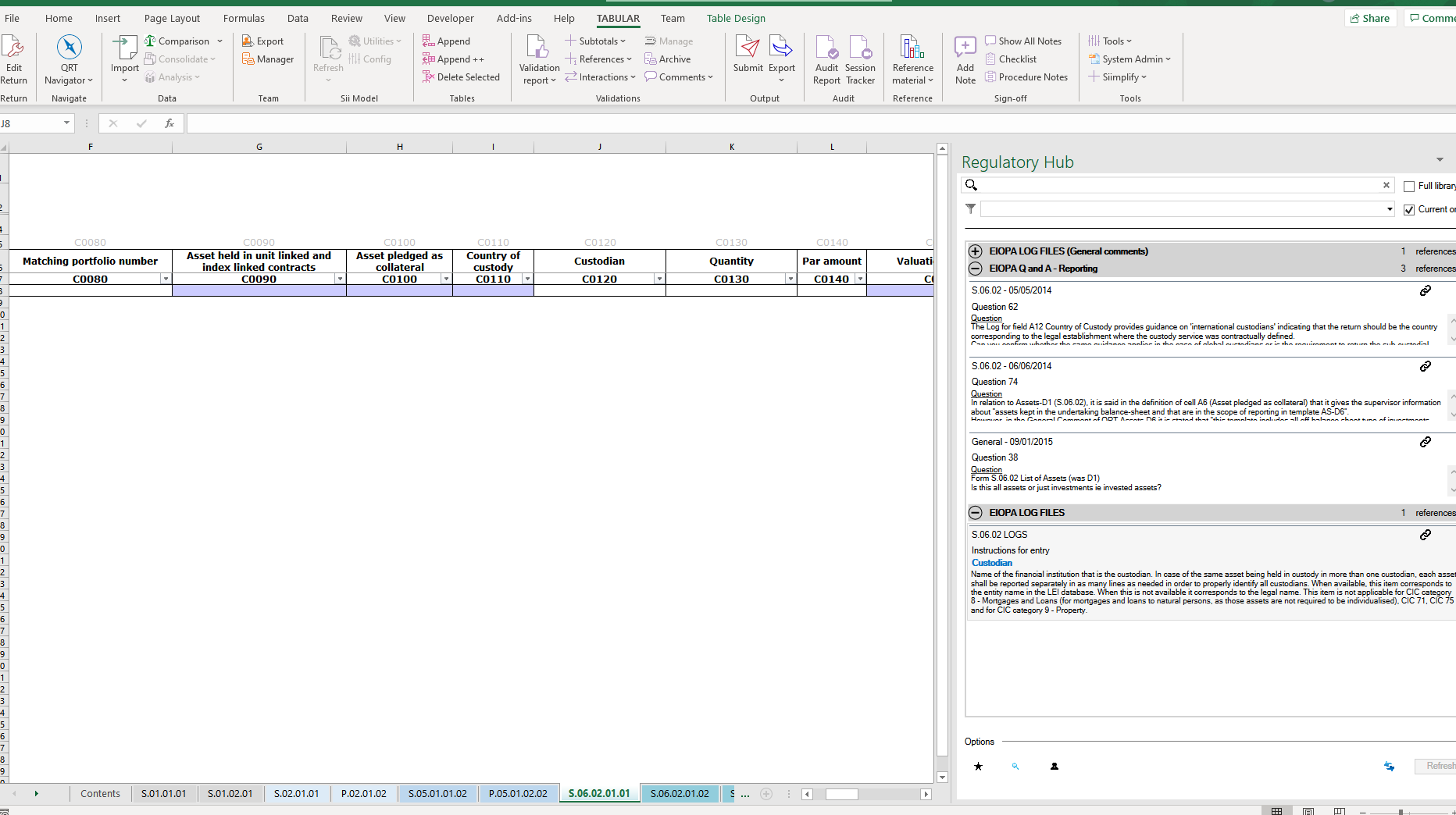Open the Custodian C0120 filter dropdown
Image resolution: width=1456 pixels, height=815 pixels.
click(659, 279)
